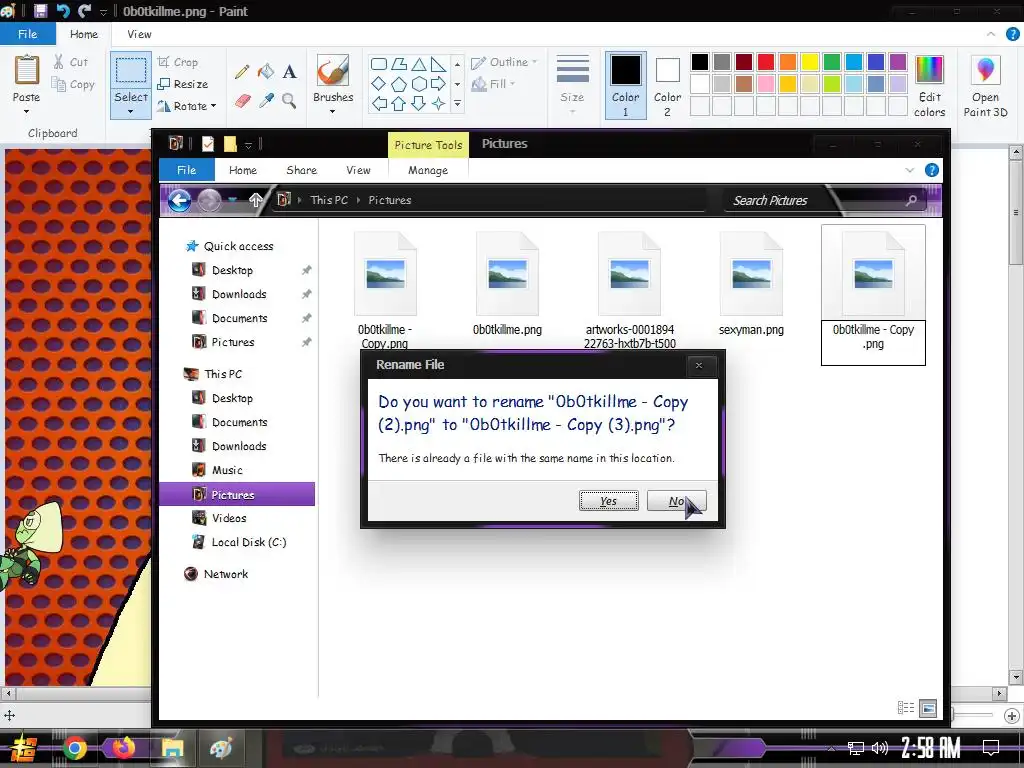1024x768 pixels.
Task: Select the Pencil tool in Paint
Action: (x=242, y=71)
